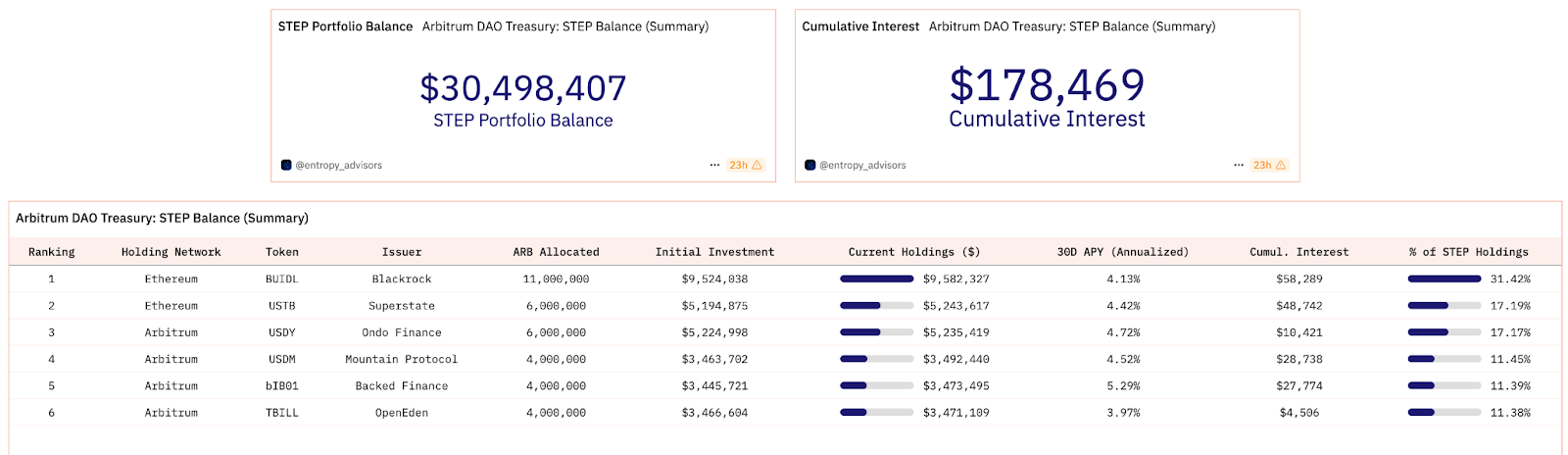Image resolution: width=1568 pixels, height=455 pixels.
Task: Click the BUIDL Current Holdings progress bar
Action: click(x=877, y=278)
